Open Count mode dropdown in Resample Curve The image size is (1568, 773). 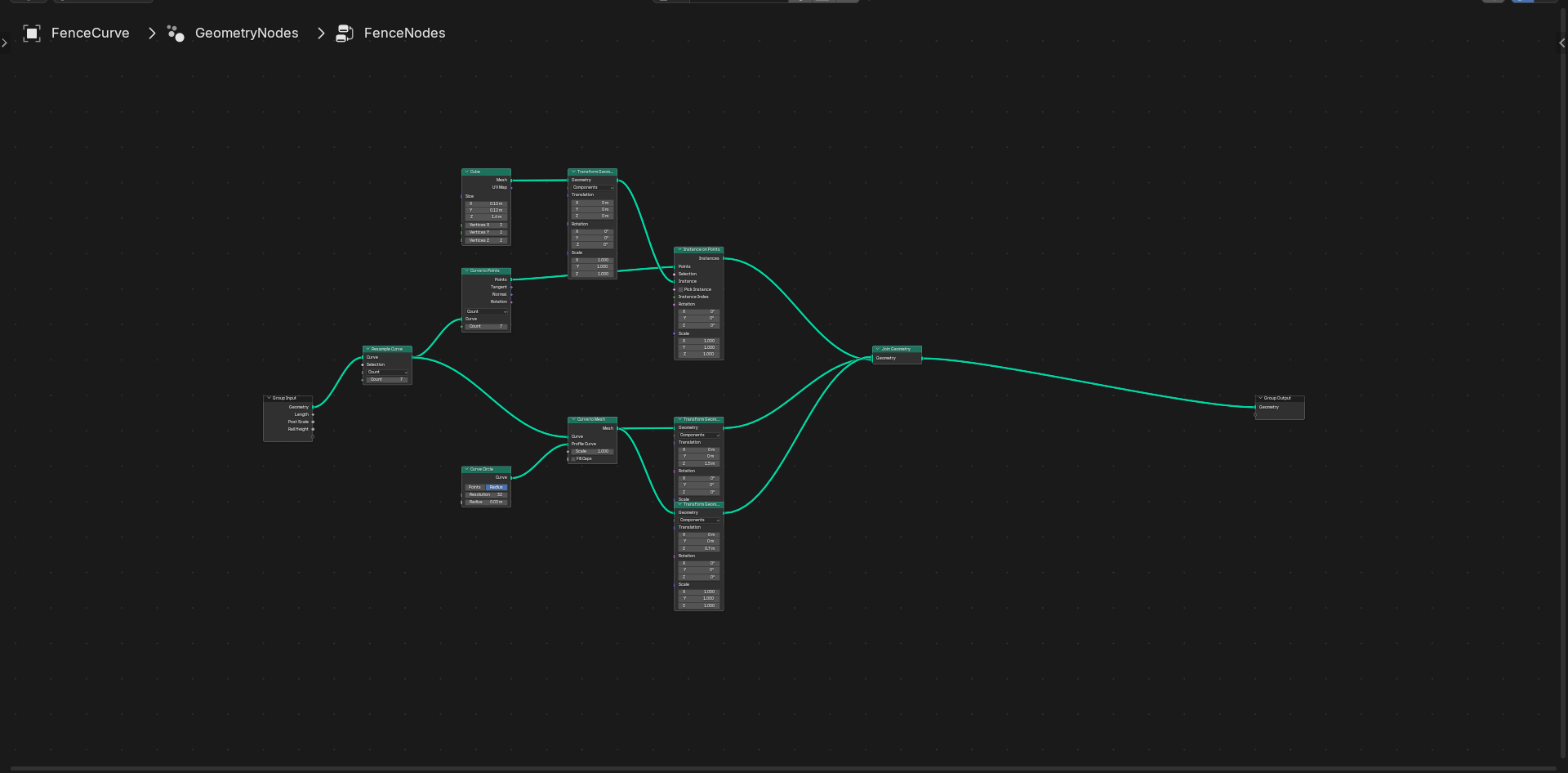point(387,372)
